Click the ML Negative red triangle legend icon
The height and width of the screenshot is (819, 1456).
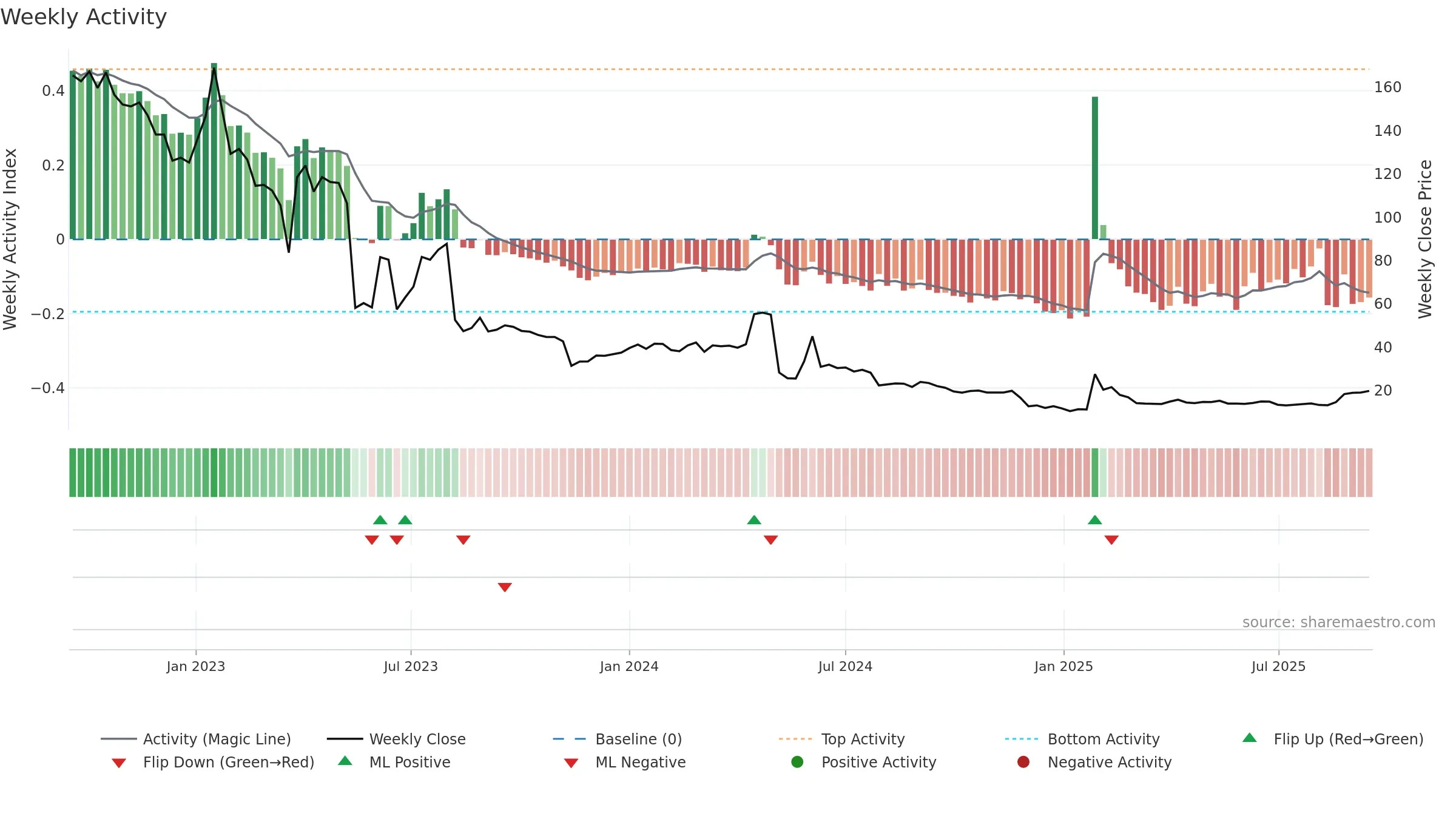tap(571, 763)
